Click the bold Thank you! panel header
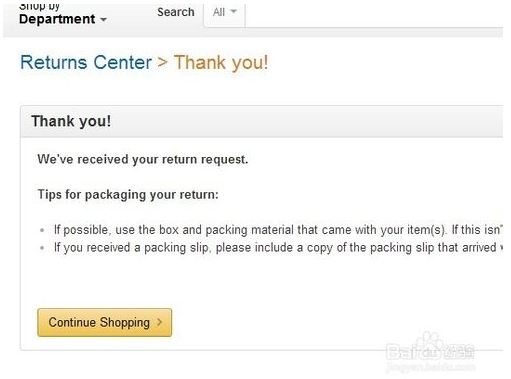The width and height of the screenshot is (511, 379). coord(71,121)
